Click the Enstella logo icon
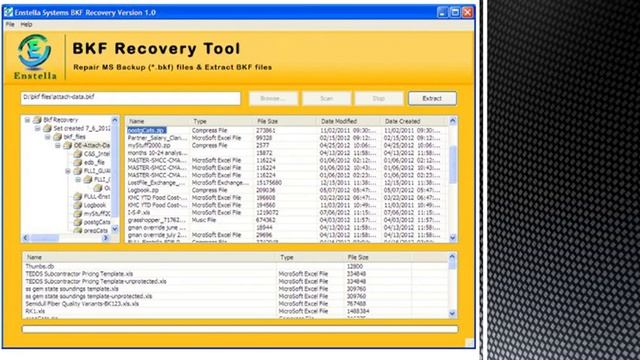Image resolution: width=640 pixels, height=360 pixels. (x=35, y=51)
